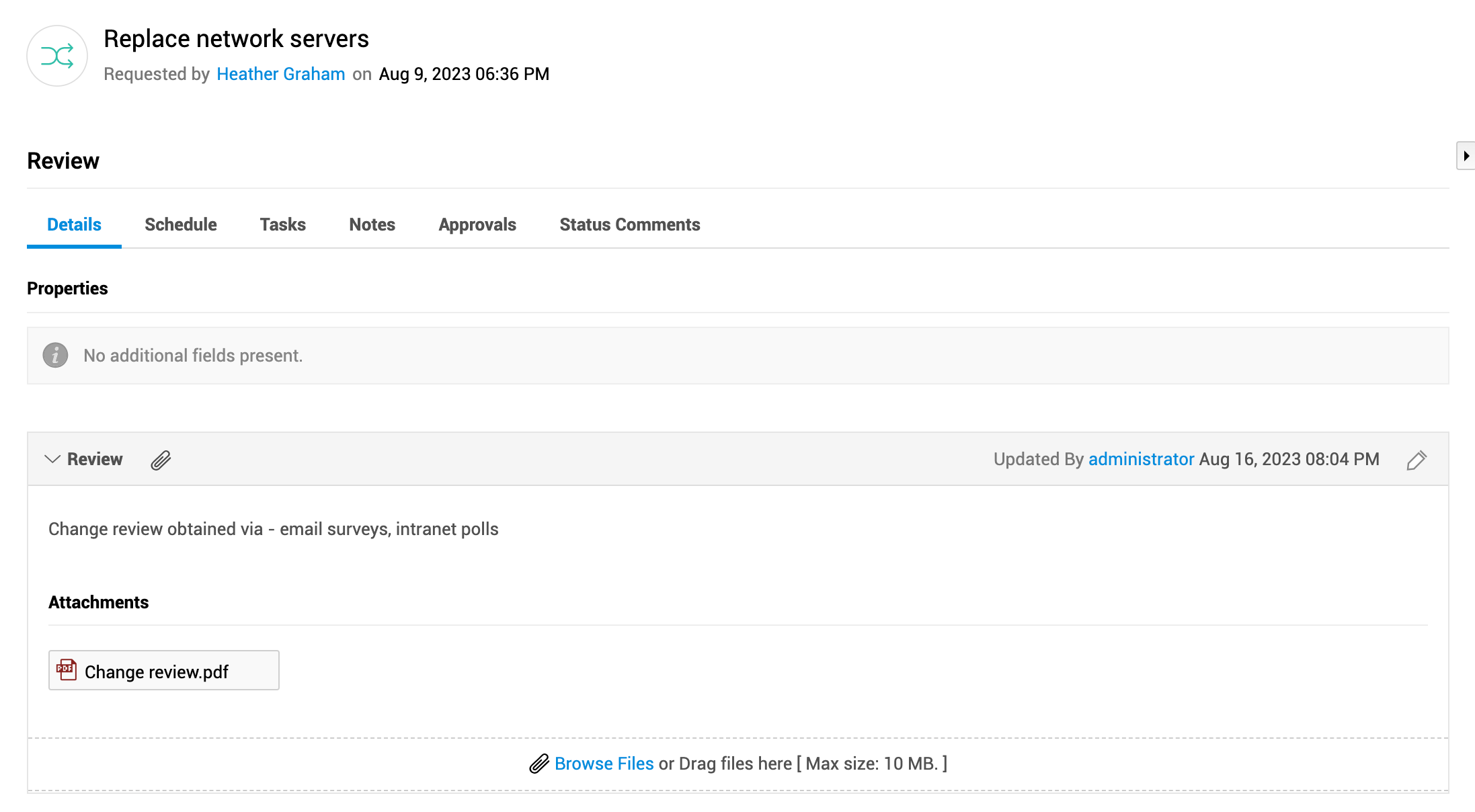
Task: Click the info icon in Properties notice
Action: tap(55, 355)
